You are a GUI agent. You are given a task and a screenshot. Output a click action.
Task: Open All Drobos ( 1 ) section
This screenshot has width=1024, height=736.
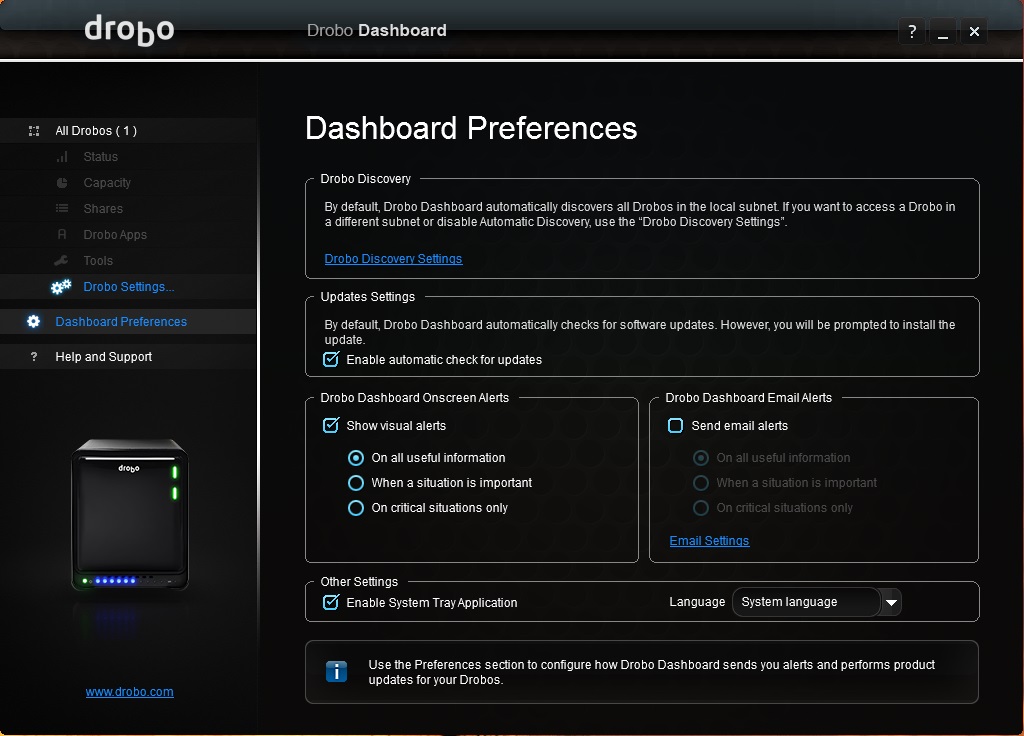click(128, 131)
